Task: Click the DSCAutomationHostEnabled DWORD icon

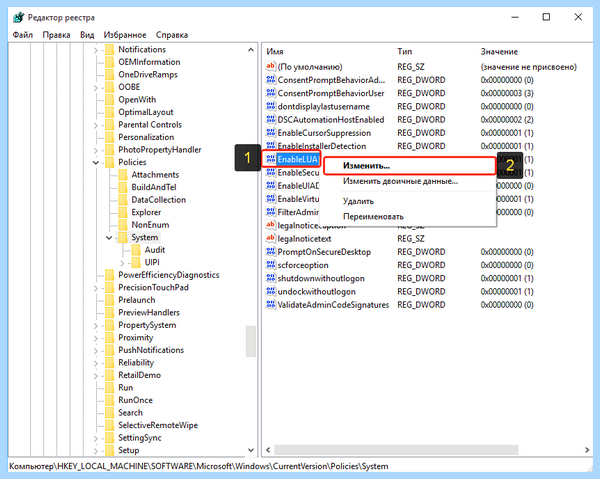Action: coord(271,119)
